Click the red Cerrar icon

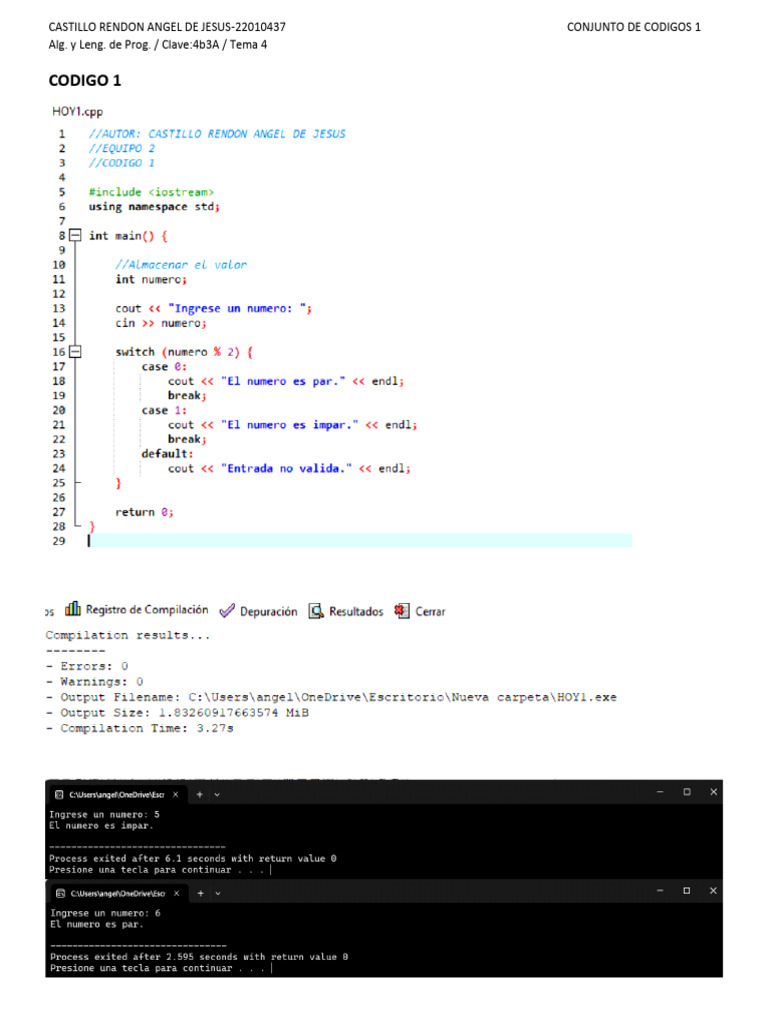pyautogui.click(x=402, y=611)
